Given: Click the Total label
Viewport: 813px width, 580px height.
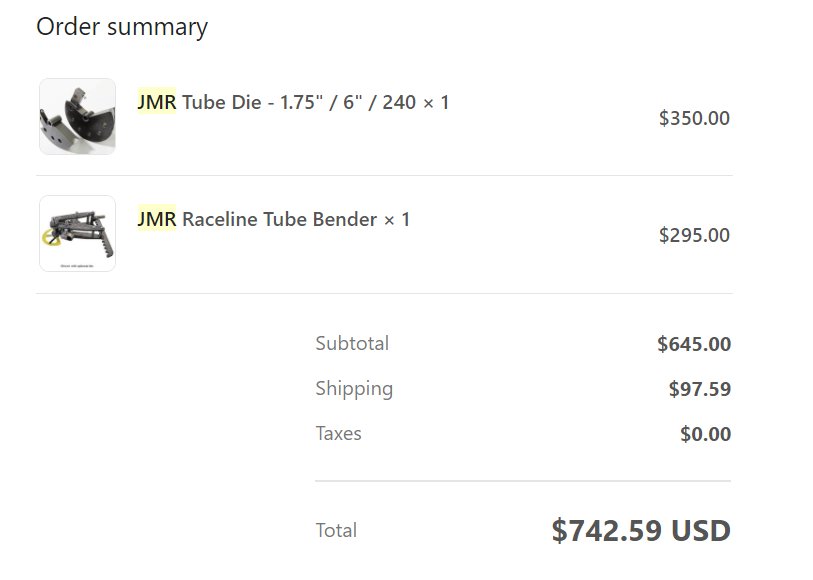Looking at the screenshot, I should pos(336,530).
